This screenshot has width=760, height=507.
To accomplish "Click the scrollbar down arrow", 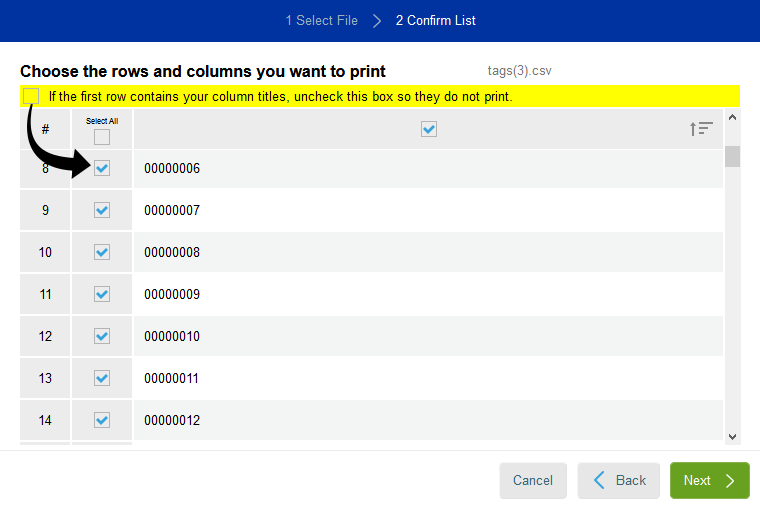I will [732, 437].
